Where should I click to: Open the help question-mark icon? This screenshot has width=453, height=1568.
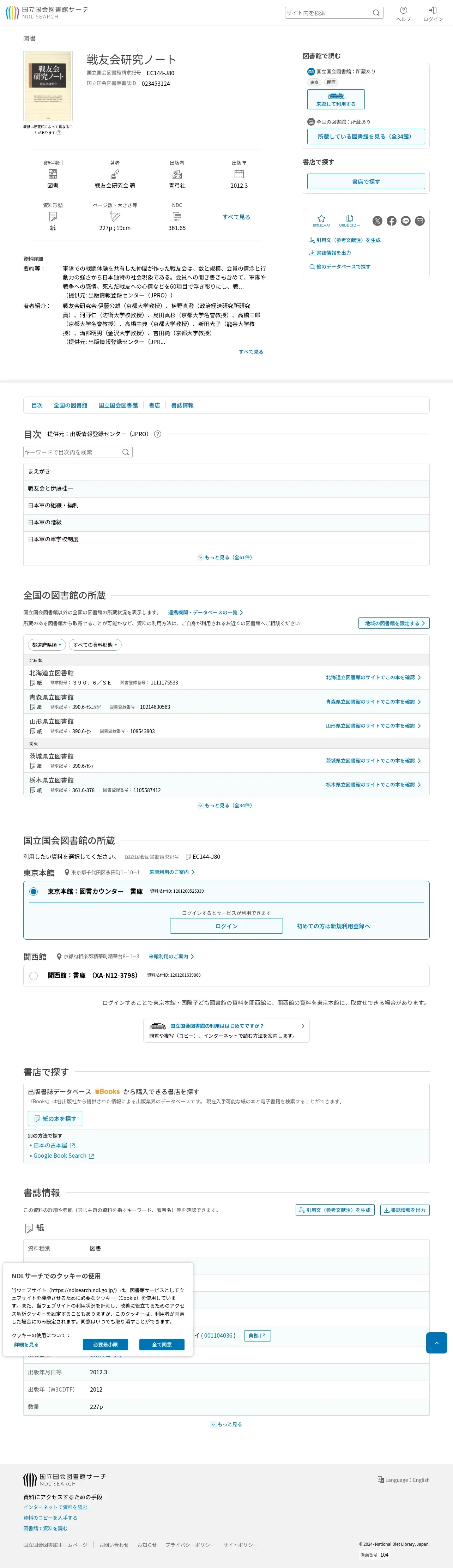404,10
